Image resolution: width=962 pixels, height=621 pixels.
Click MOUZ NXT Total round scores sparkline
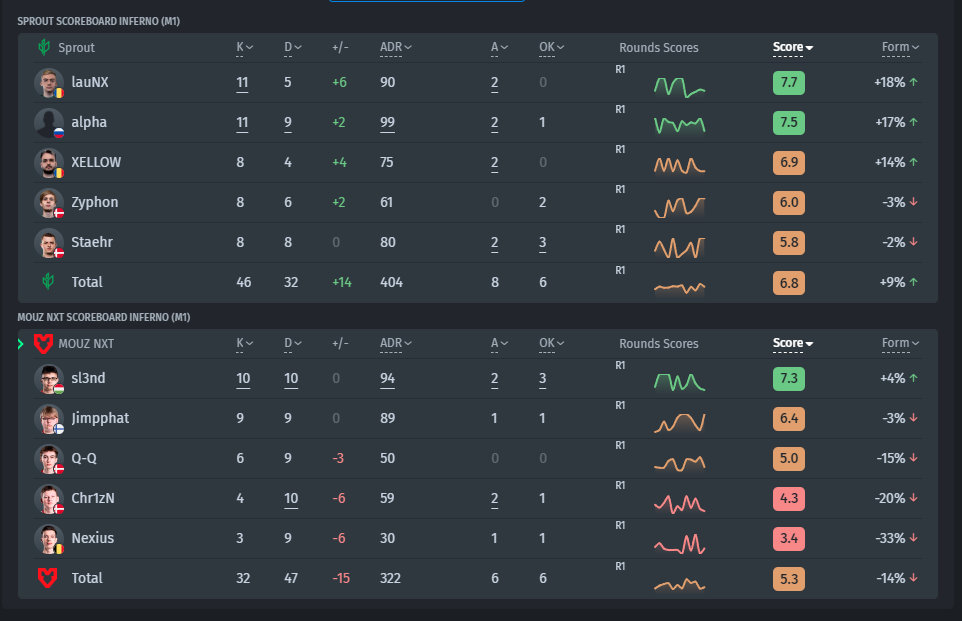click(x=680, y=585)
